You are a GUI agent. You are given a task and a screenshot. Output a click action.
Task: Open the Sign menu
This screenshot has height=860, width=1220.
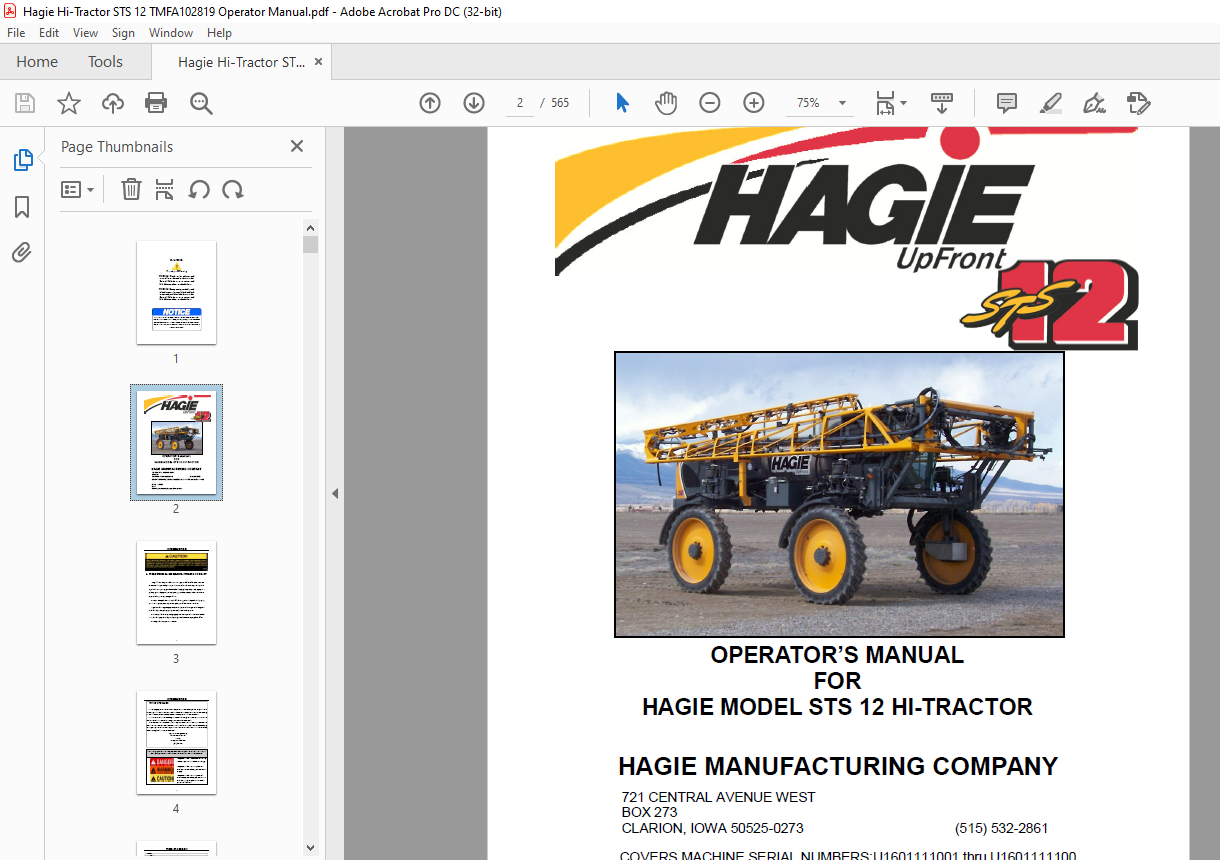(x=123, y=33)
